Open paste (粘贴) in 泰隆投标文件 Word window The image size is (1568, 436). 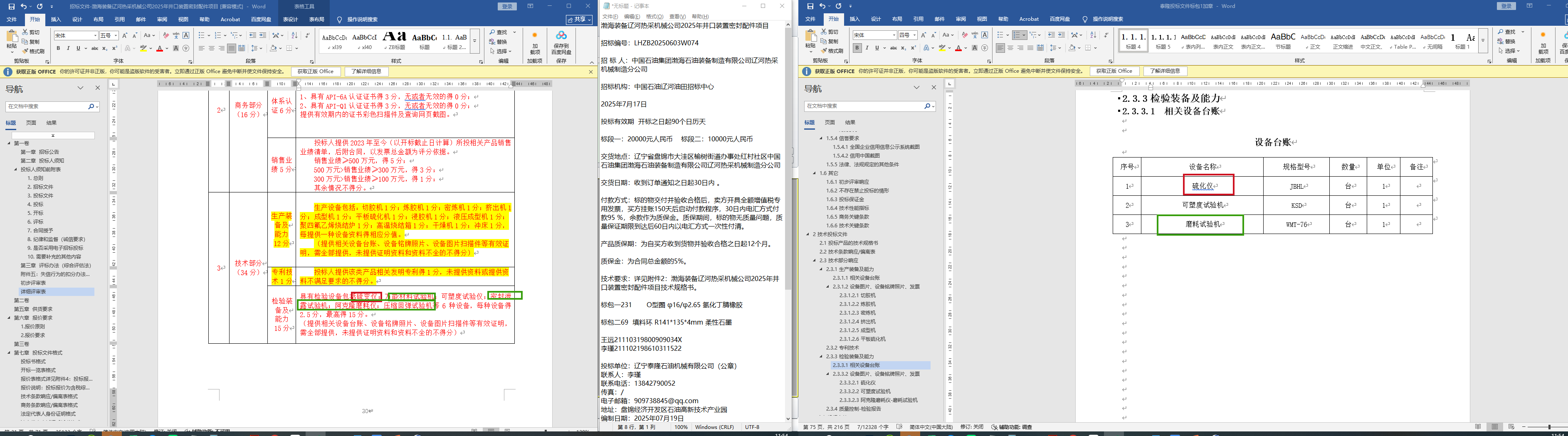coord(810,41)
